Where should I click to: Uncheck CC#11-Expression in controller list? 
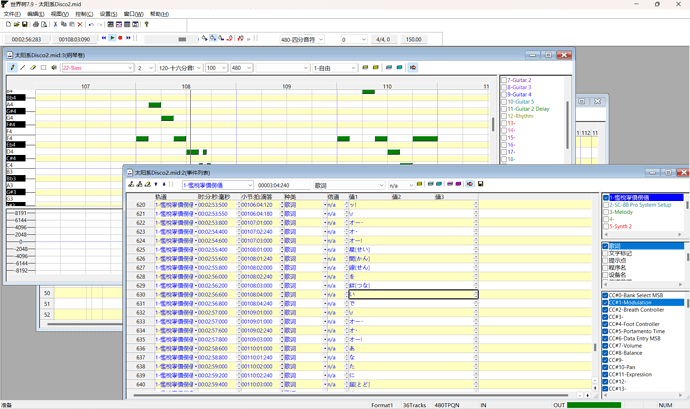tap(605, 375)
